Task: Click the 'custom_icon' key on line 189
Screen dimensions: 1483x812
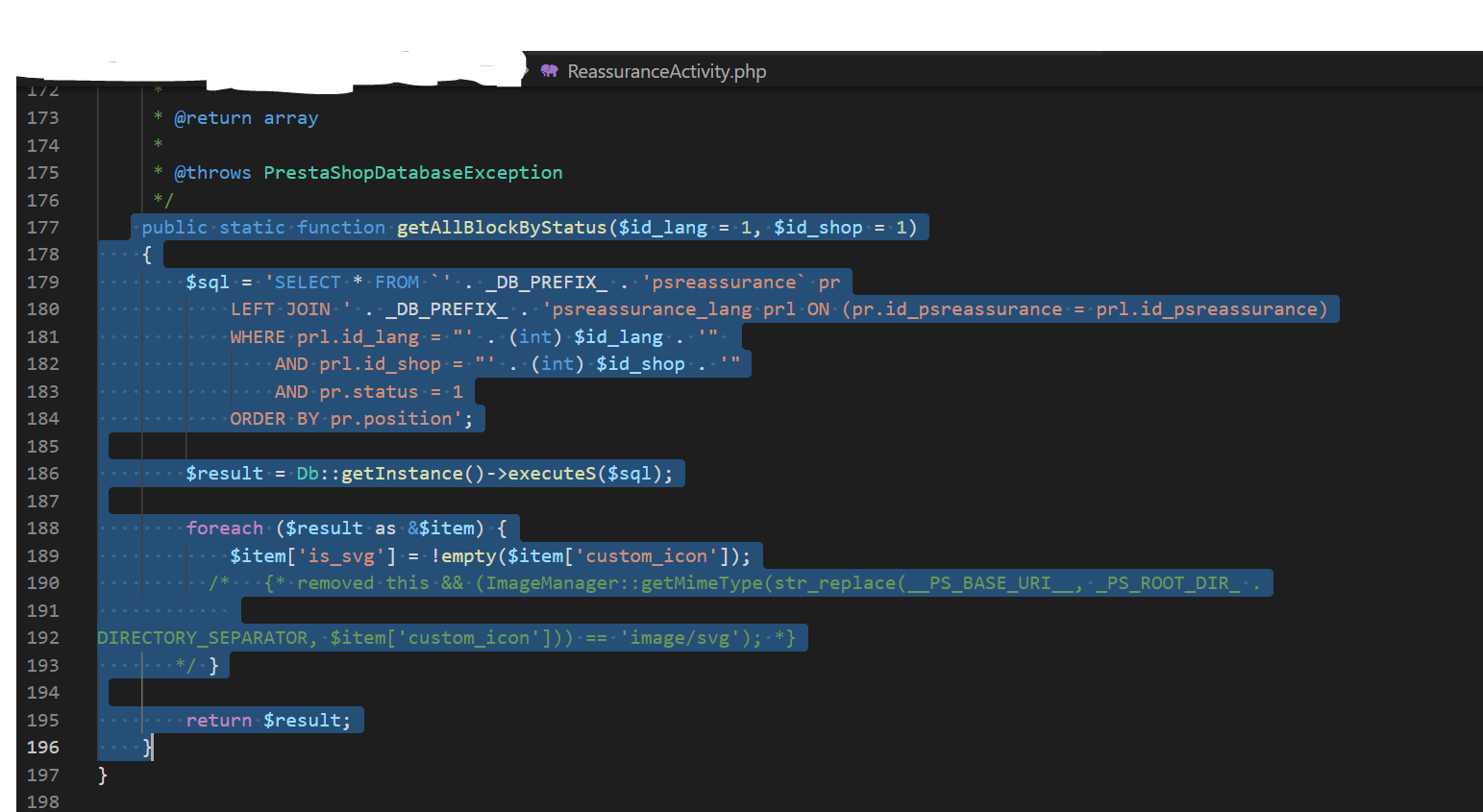Action: [x=647, y=555]
